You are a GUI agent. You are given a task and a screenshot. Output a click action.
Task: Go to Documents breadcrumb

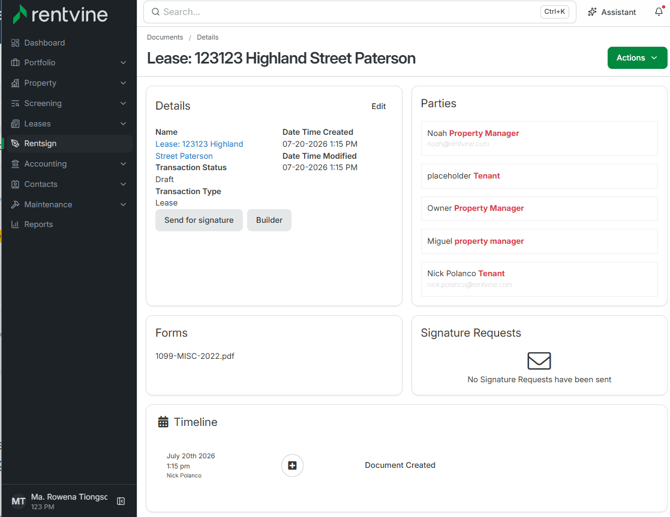(165, 37)
